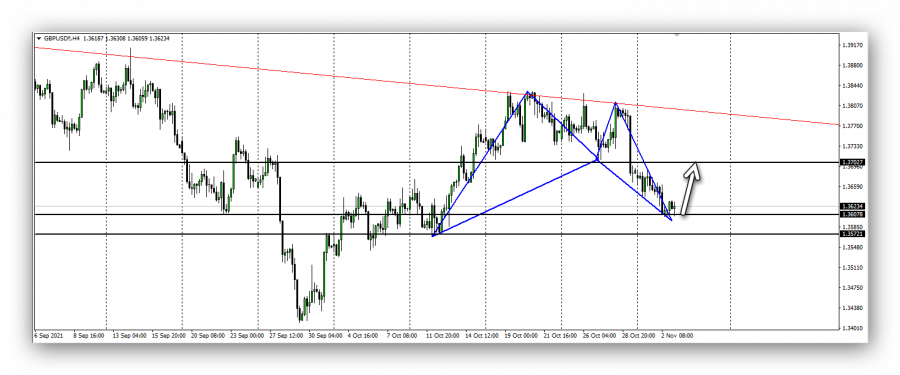
Task: Click the 23 Sep 00:00 time label
Action: tap(247, 335)
